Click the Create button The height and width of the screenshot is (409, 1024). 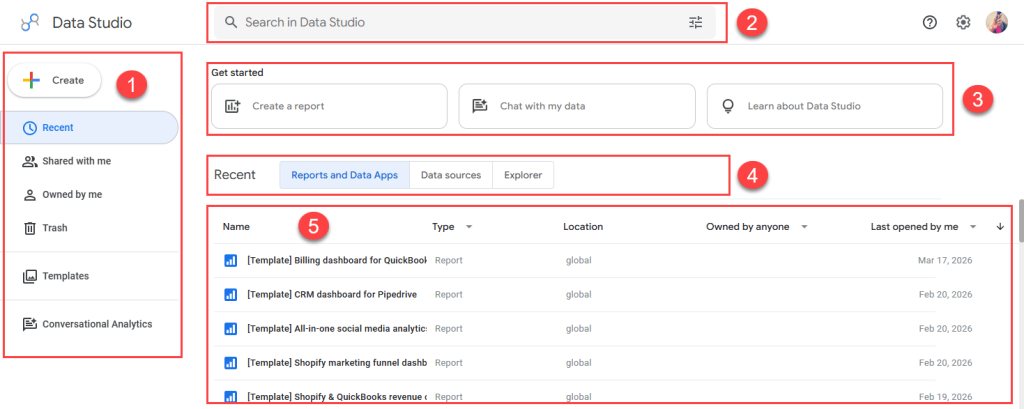[x=55, y=80]
